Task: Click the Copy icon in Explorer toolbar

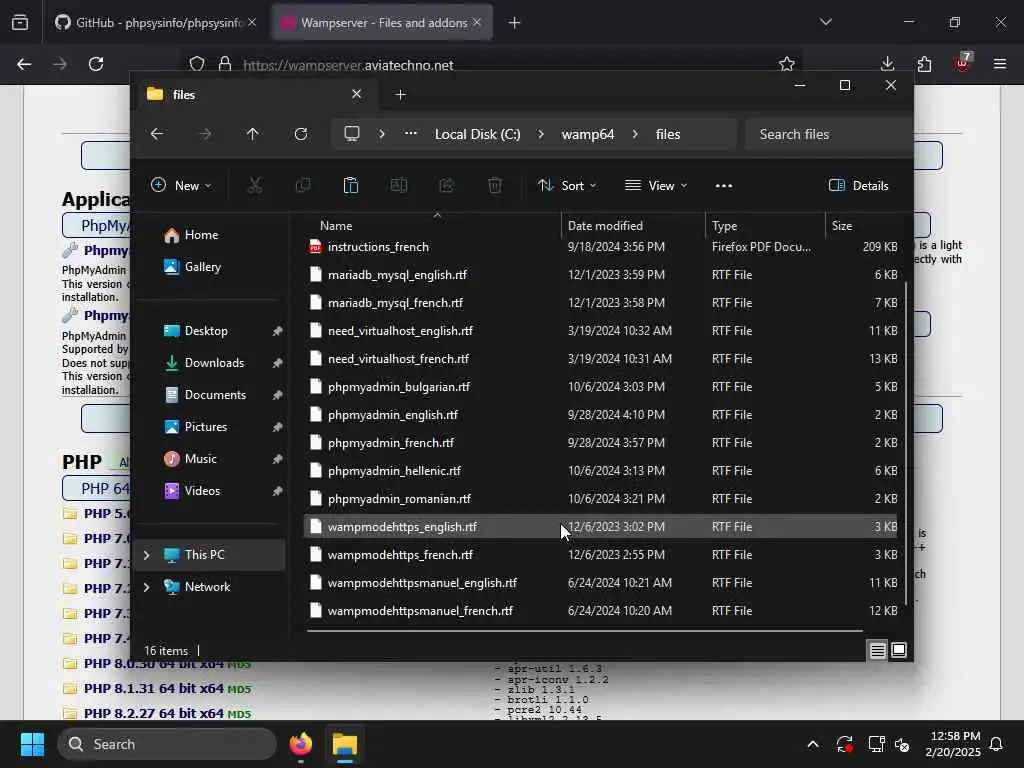Action: tap(303, 185)
